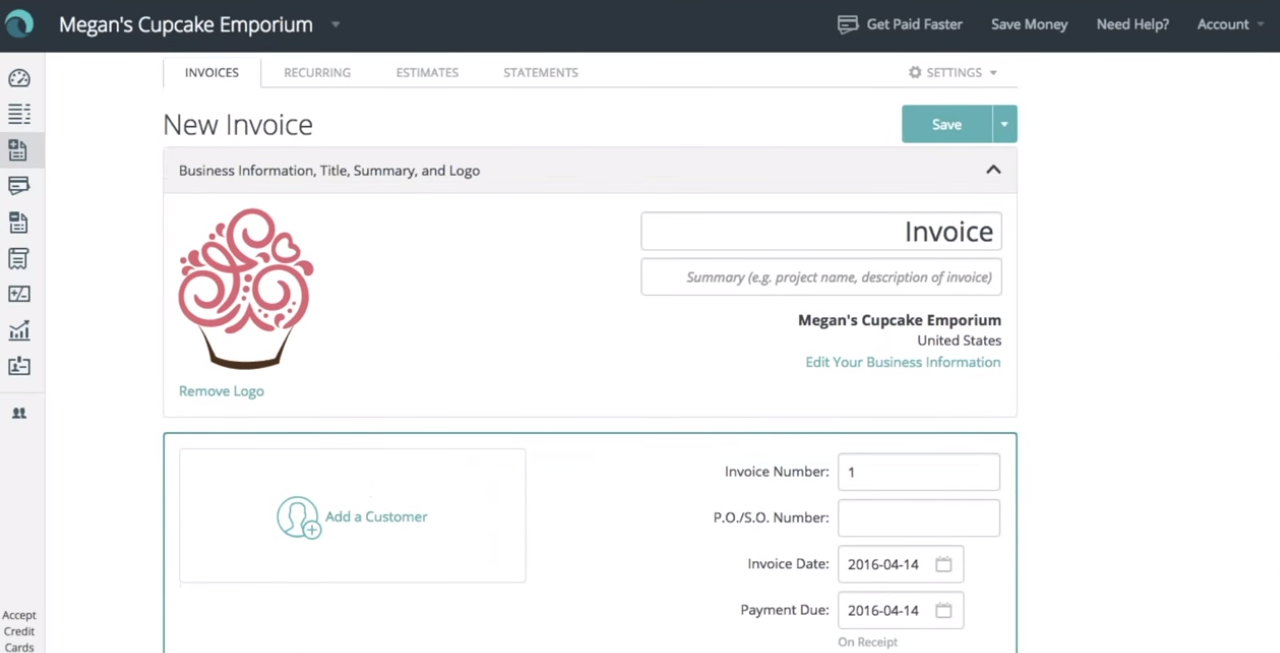Click the Payment Due date field
The height and width of the screenshot is (653, 1280).
coord(901,610)
